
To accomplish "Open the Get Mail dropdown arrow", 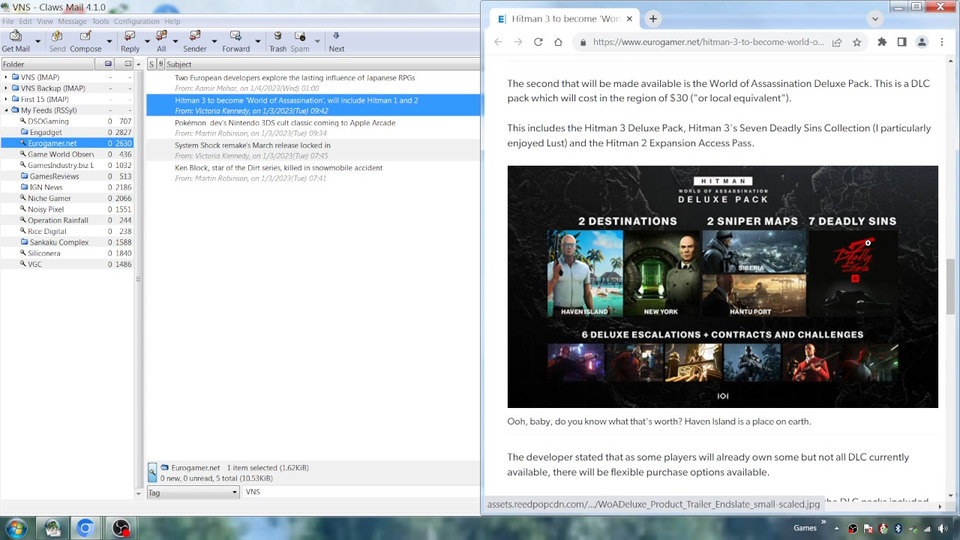I will tap(38, 42).
